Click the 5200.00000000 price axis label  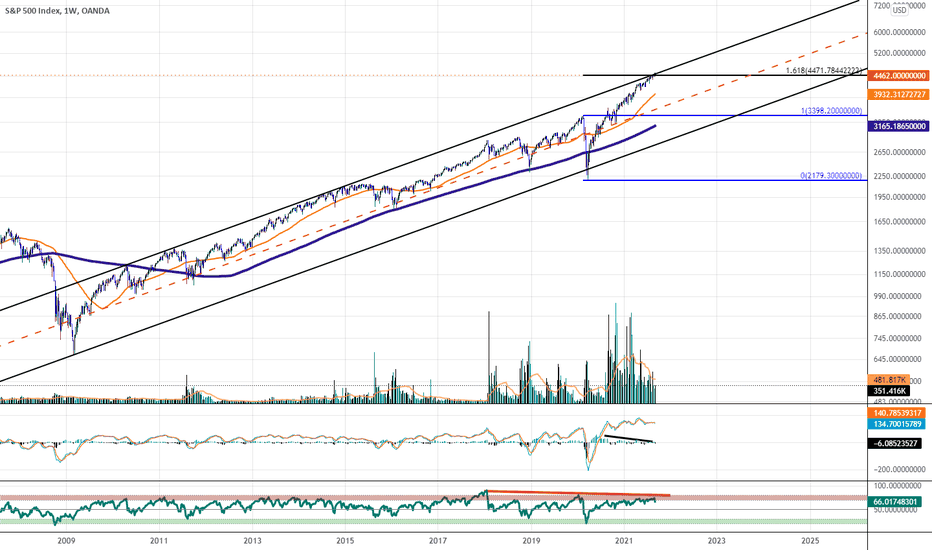coord(899,54)
